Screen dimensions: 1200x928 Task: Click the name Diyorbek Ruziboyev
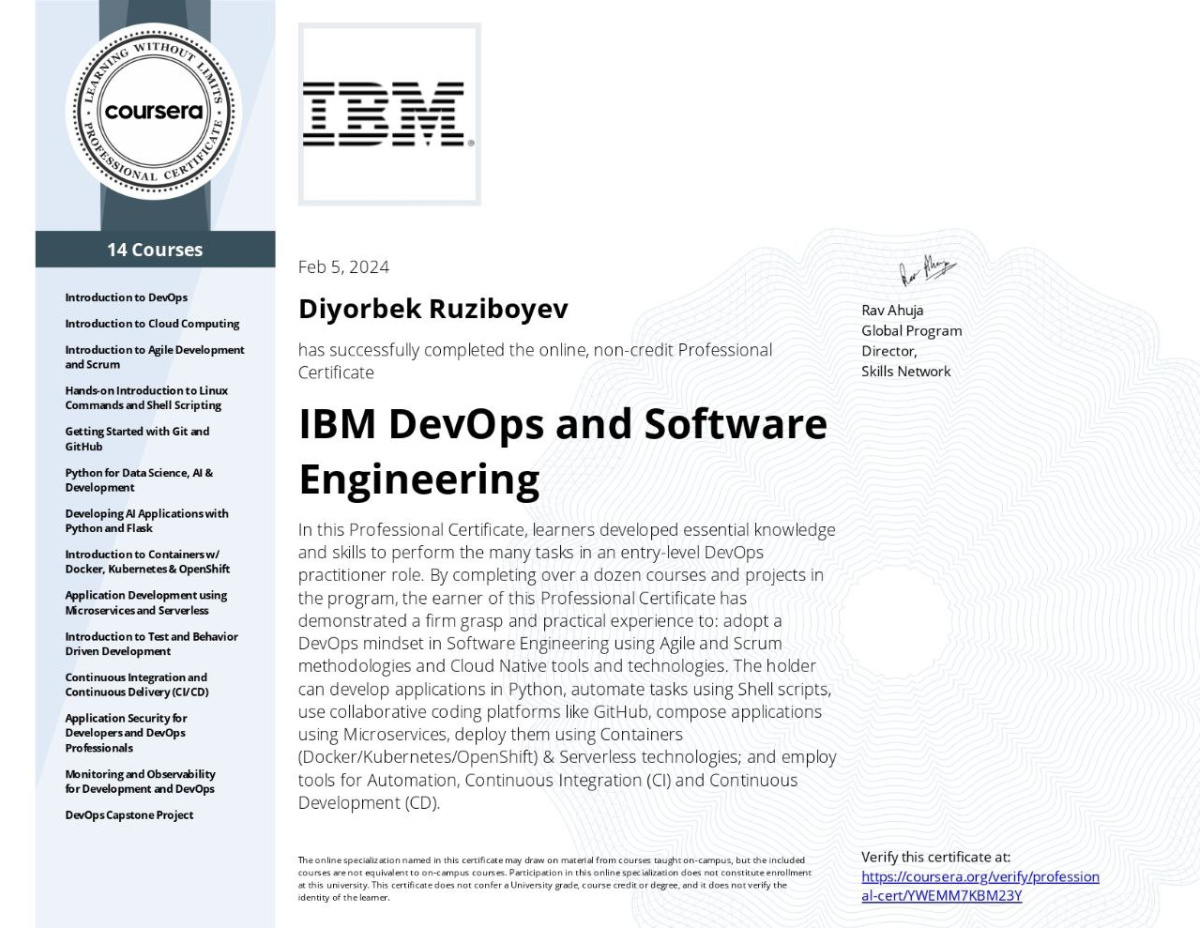click(x=433, y=309)
